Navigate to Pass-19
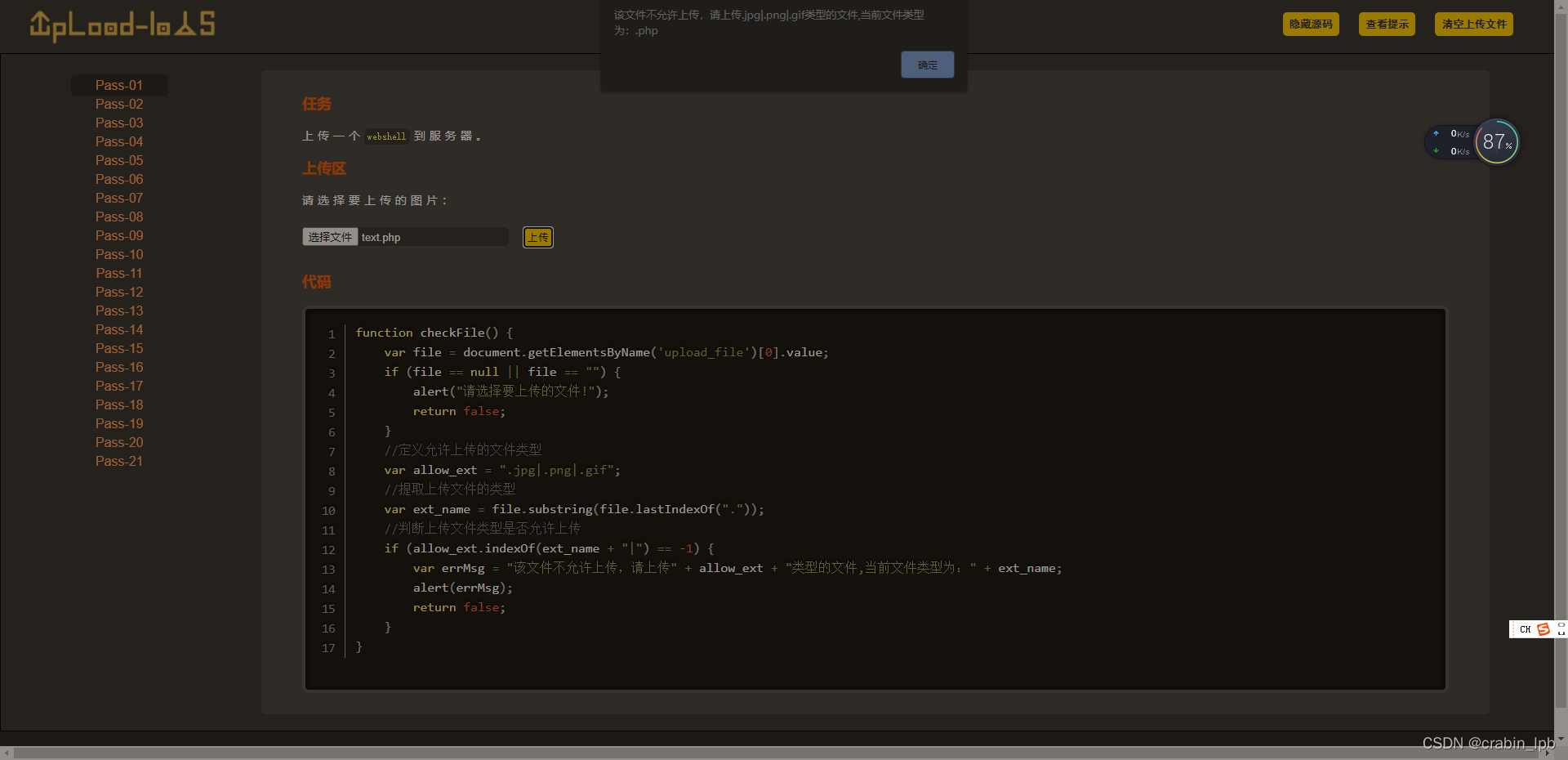 (x=119, y=423)
